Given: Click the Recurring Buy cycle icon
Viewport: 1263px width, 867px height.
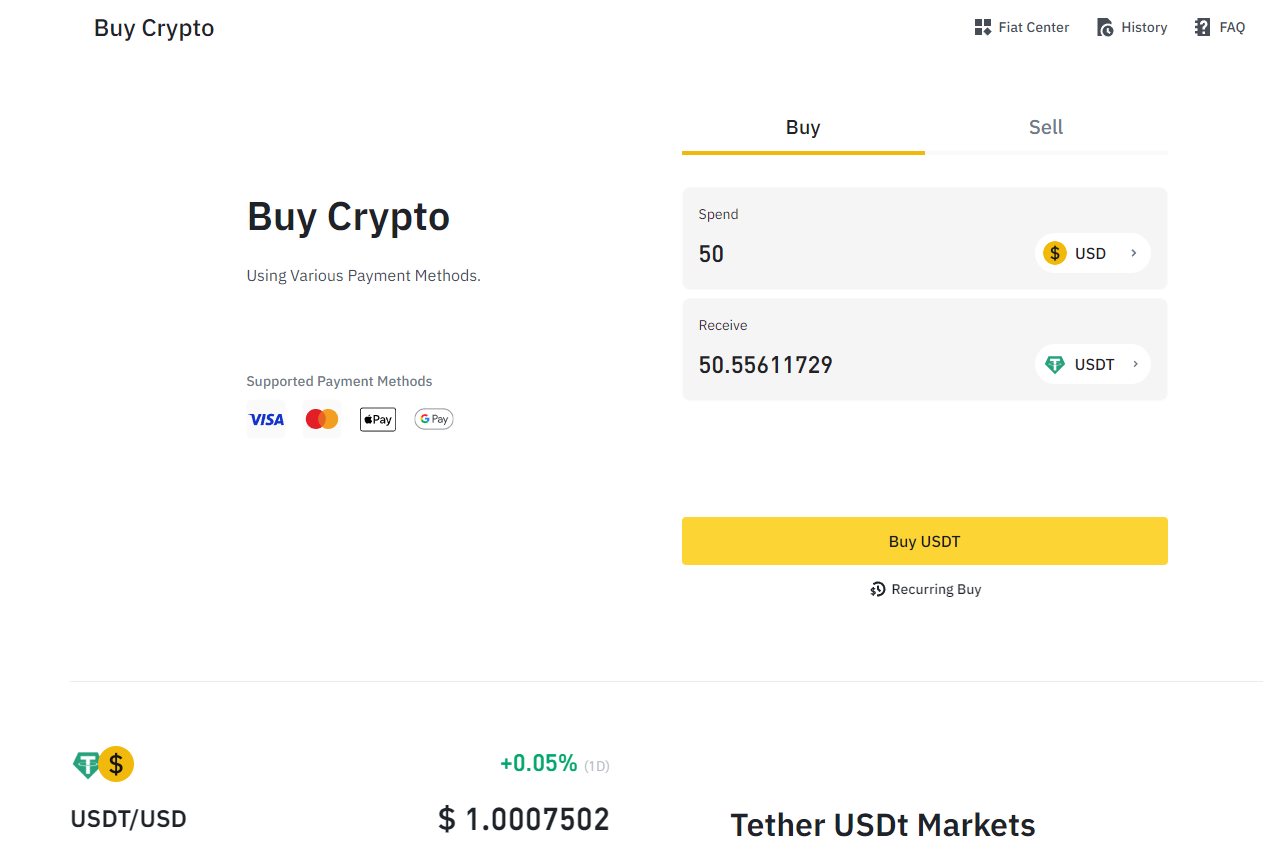Looking at the screenshot, I should [878, 590].
